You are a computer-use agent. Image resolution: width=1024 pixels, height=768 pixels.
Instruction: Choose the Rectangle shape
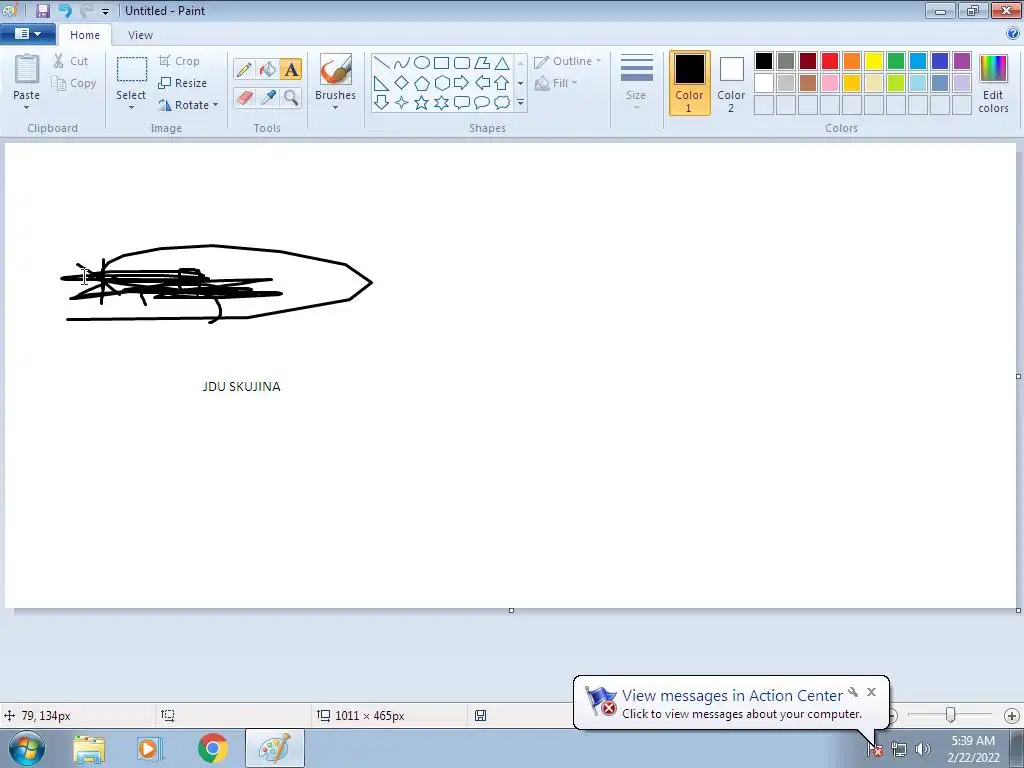(441, 63)
